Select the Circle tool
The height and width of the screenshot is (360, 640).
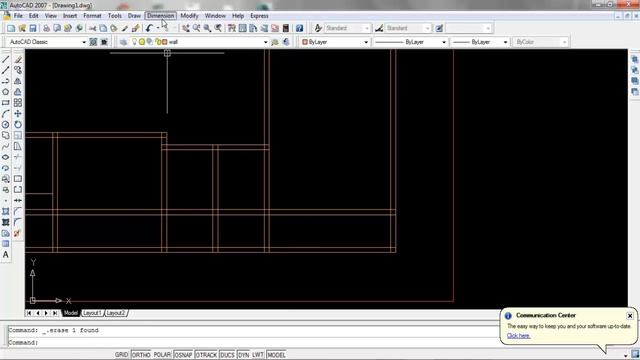click(6, 124)
